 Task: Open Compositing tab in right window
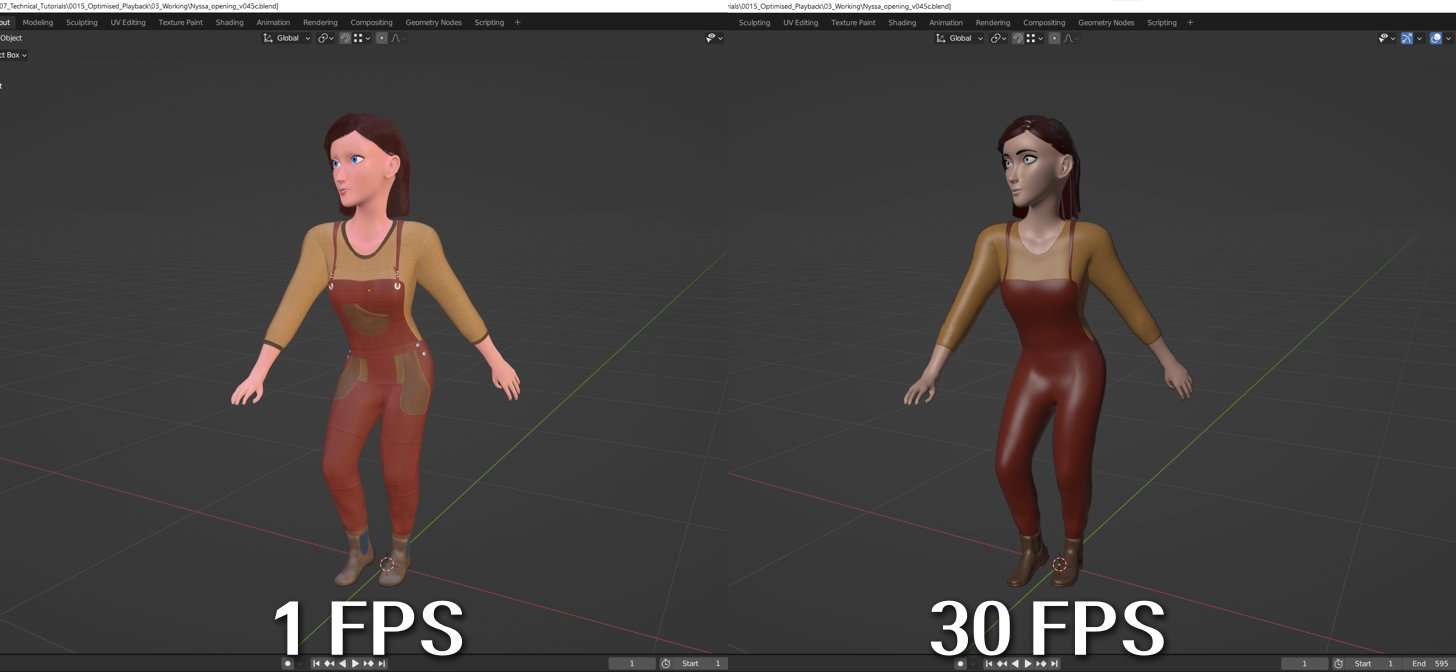pos(1044,22)
